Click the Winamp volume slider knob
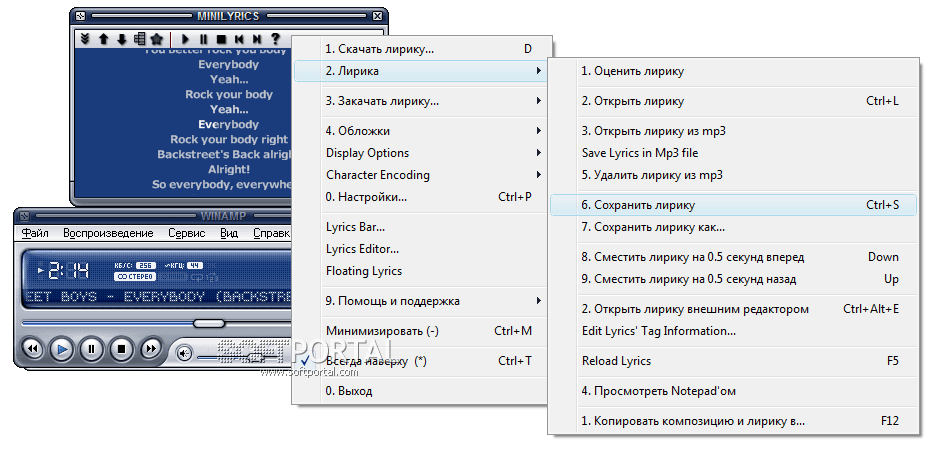This screenshot has width=931, height=455. coord(255,358)
